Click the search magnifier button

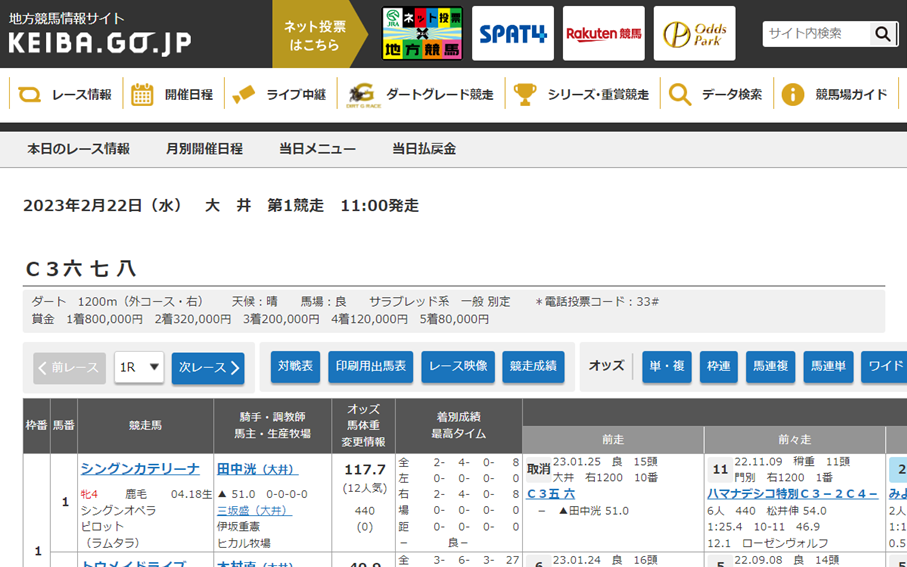(882, 34)
